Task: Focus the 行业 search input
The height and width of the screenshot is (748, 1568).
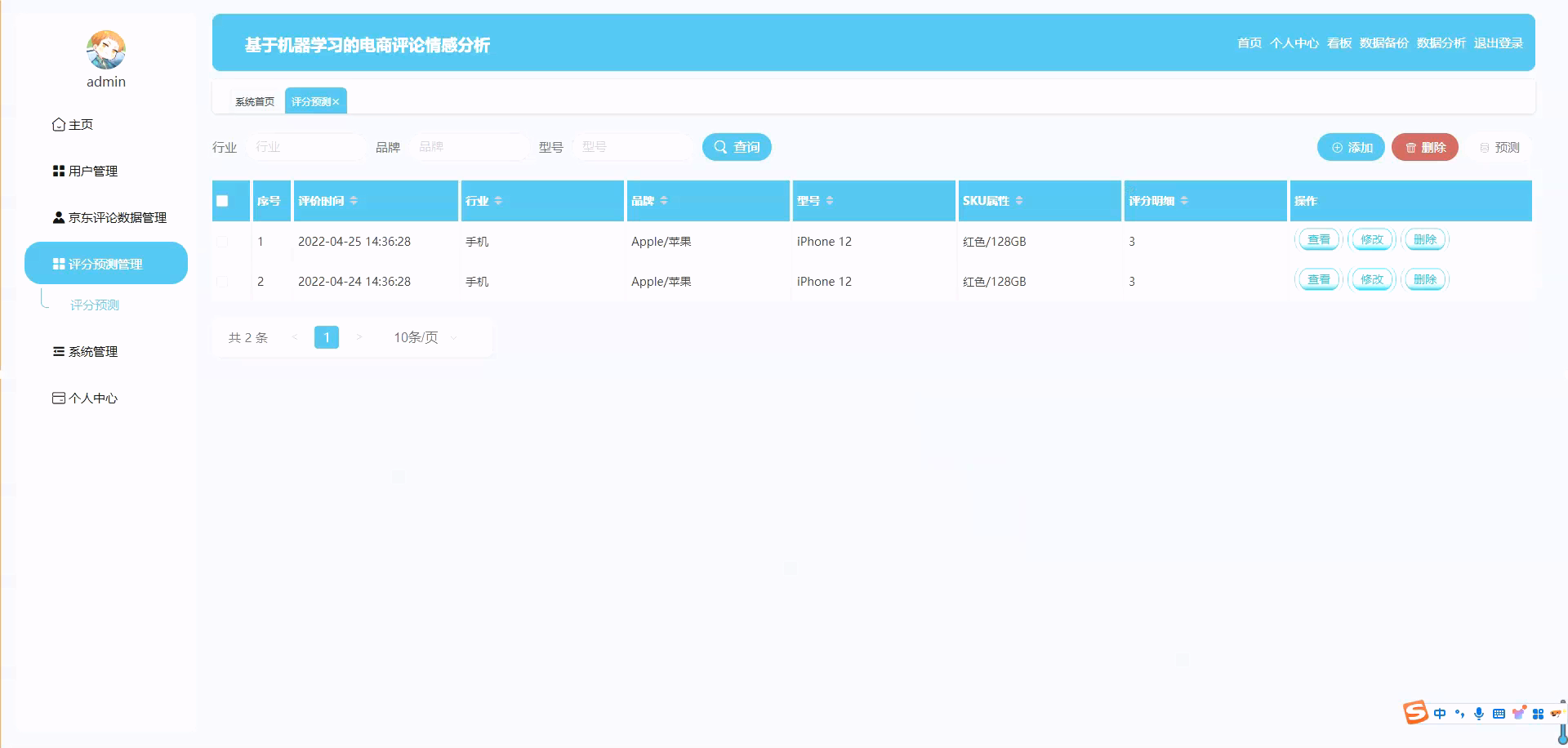Action: 307,147
